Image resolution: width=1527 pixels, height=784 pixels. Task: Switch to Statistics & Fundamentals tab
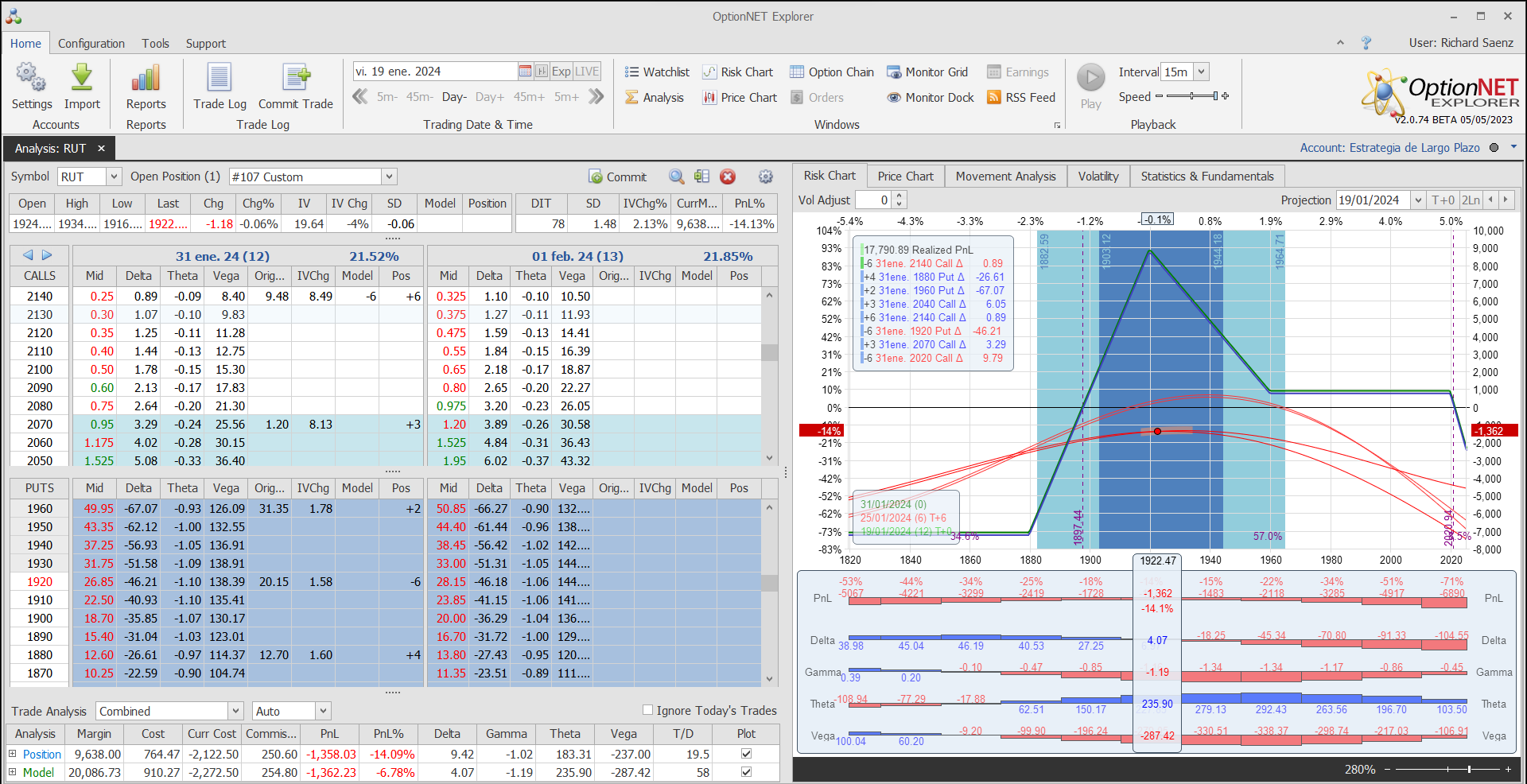point(1207,177)
